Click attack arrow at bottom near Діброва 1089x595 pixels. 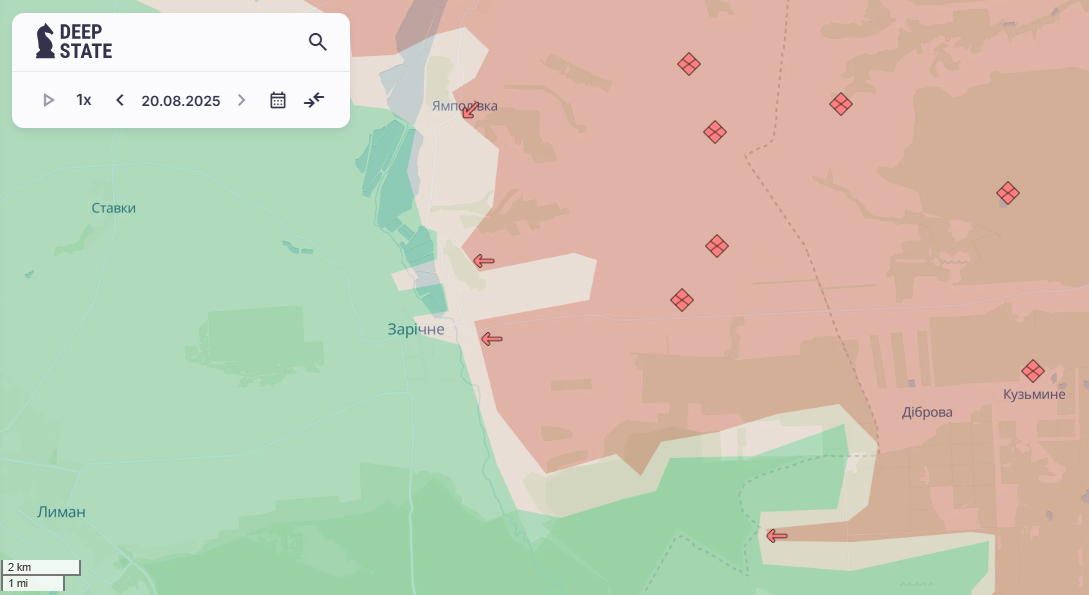click(x=776, y=536)
